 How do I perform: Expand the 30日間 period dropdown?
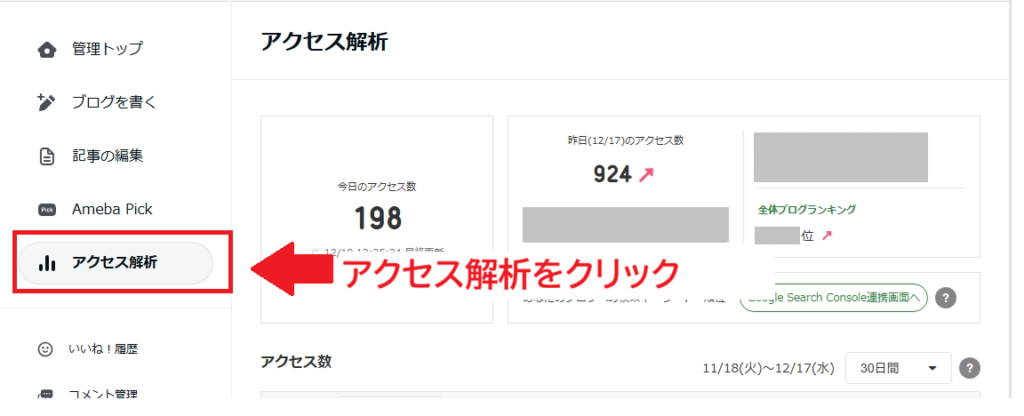pos(896,368)
